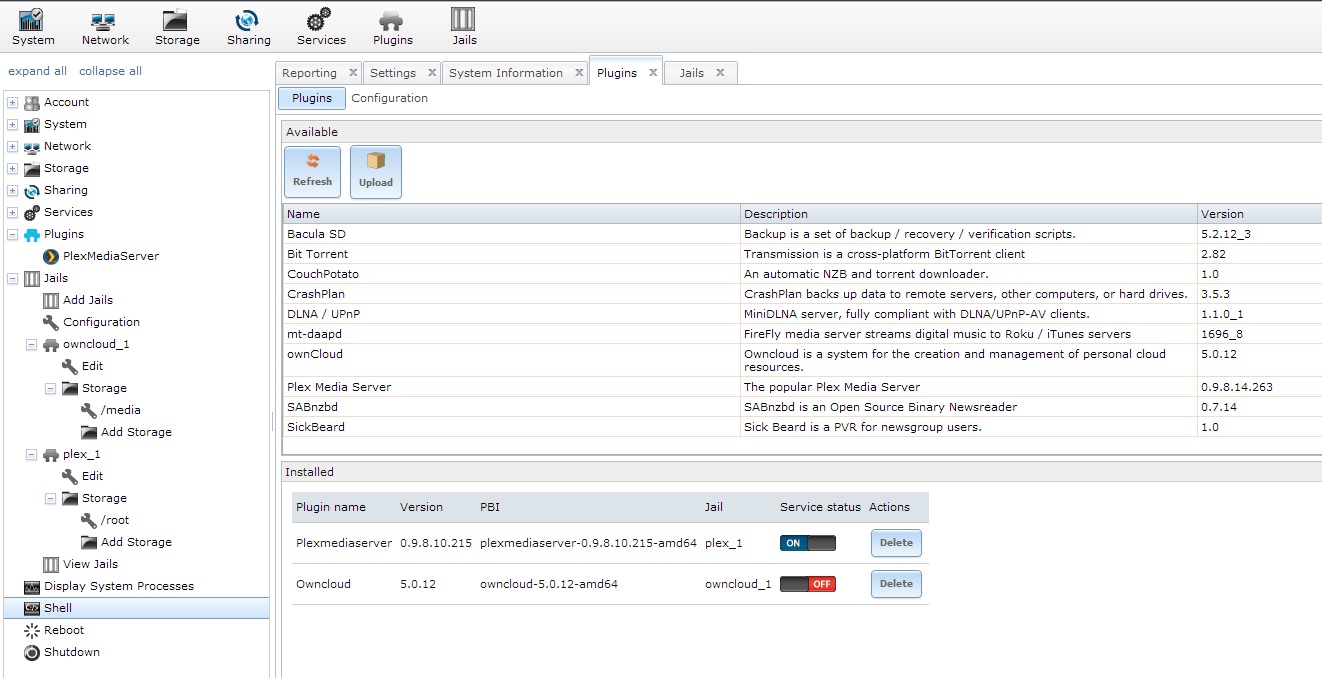
Task: Turn off Plexmediaserver service status switch
Action: (808, 543)
